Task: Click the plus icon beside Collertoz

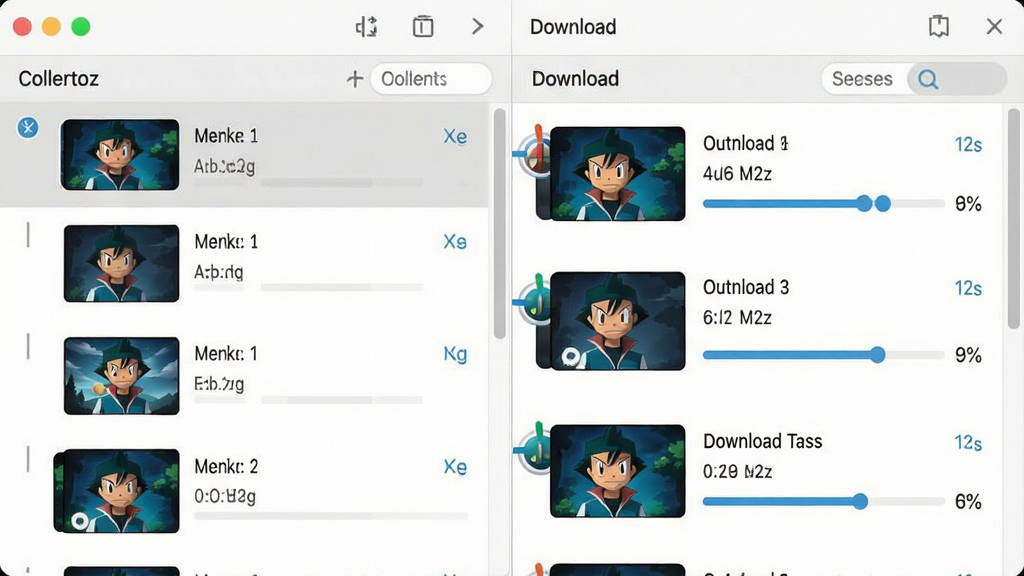Action: (355, 79)
